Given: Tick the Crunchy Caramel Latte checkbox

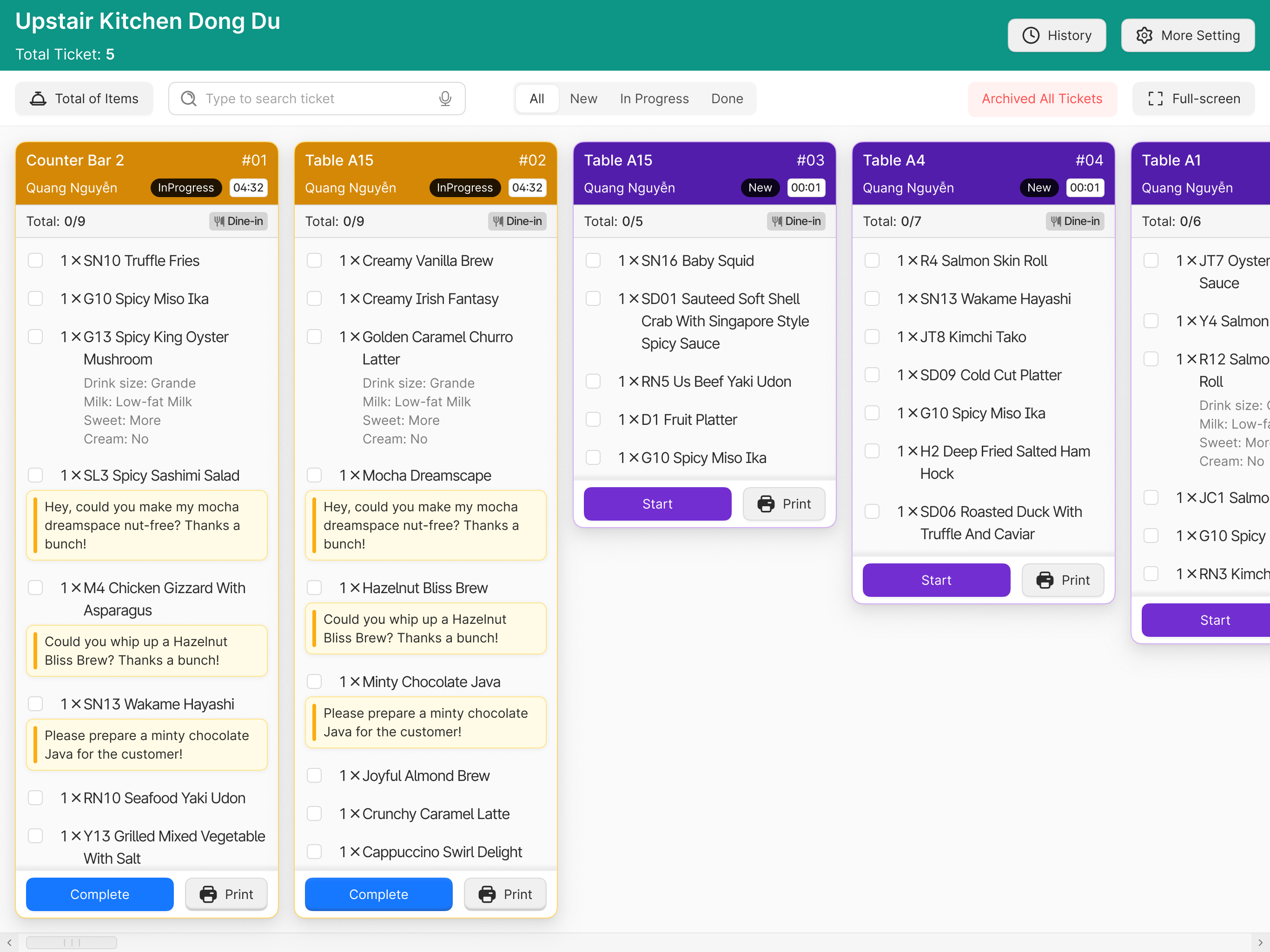Looking at the screenshot, I should tap(315, 813).
